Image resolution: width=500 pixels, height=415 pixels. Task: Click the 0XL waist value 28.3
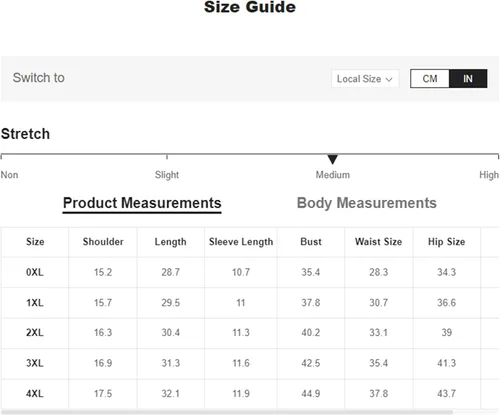tap(378, 272)
